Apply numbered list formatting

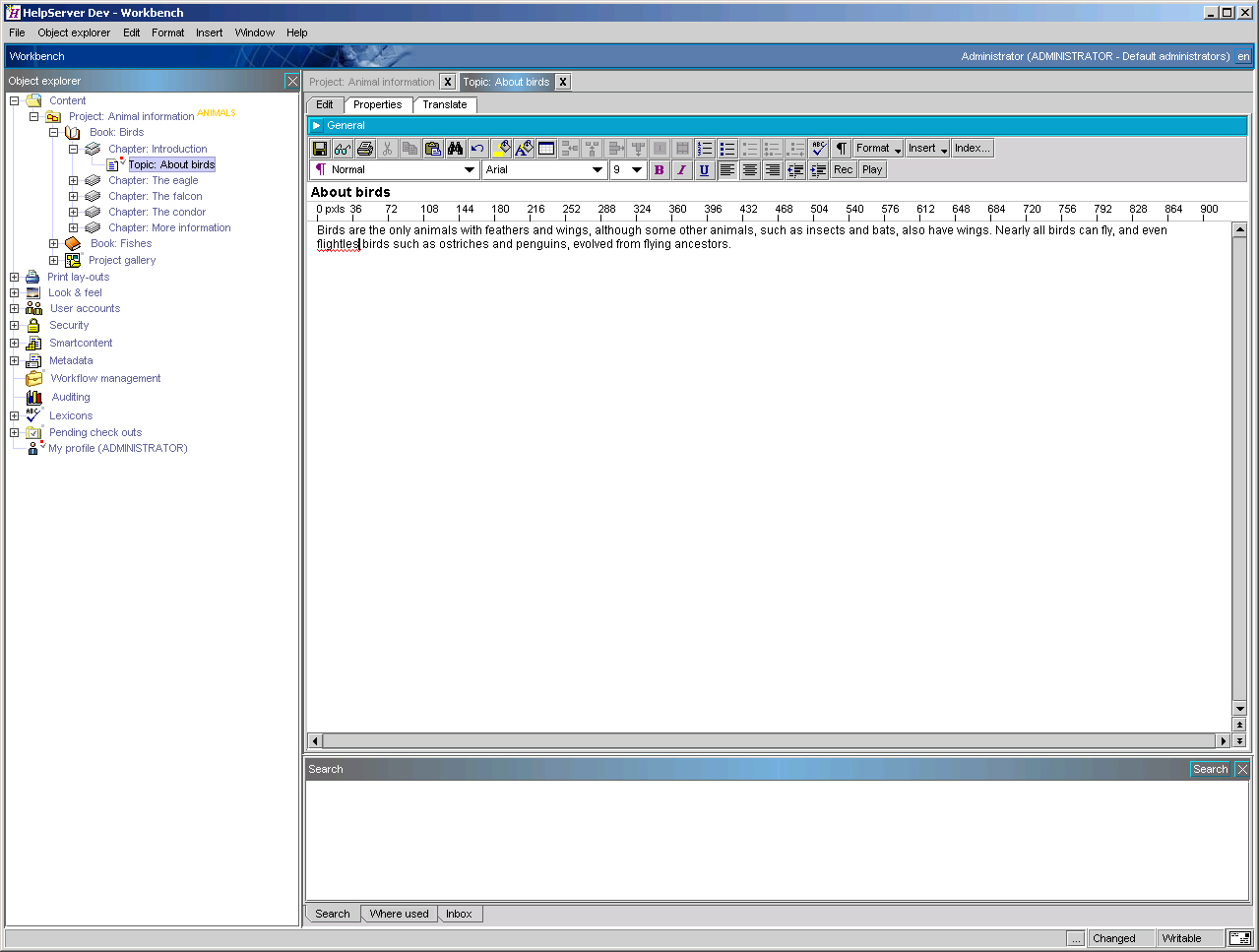pyautogui.click(x=705, y=149)
